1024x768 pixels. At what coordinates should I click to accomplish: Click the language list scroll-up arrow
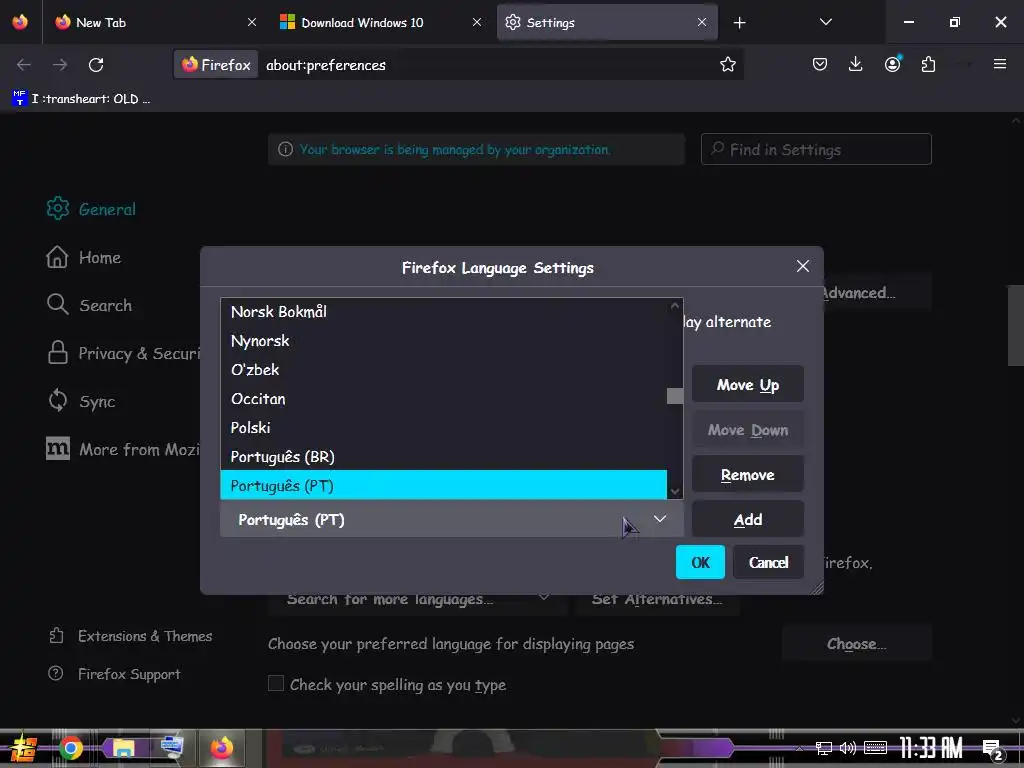coord(675,305)
